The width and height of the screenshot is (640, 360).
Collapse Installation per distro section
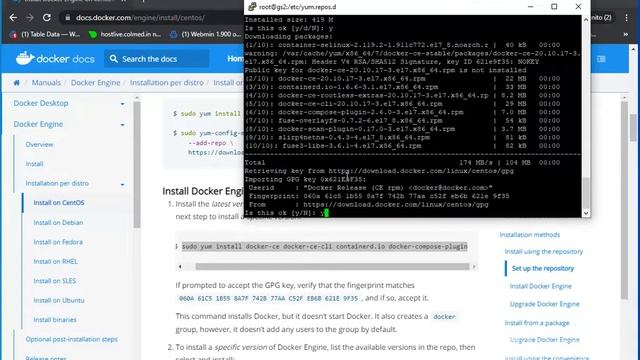[122, 184]
